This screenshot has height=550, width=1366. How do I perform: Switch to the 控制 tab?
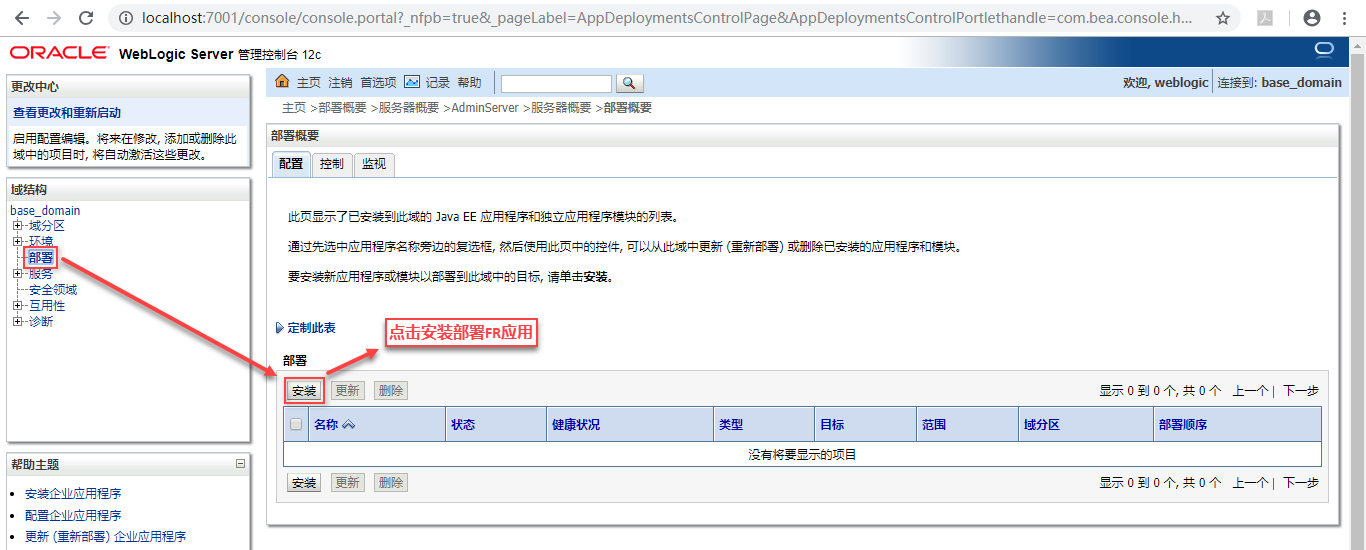[332, 164]
